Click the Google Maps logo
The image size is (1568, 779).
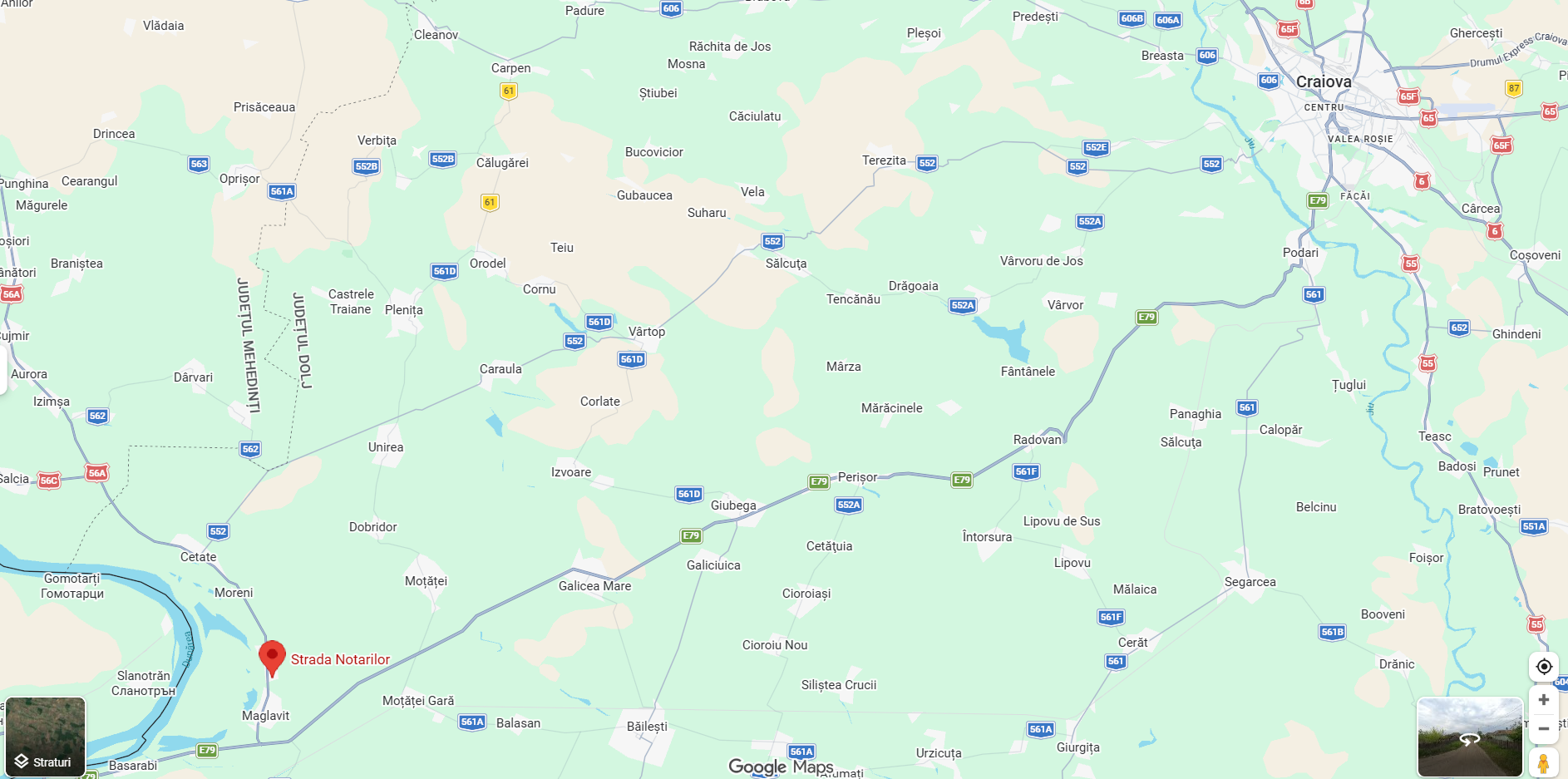coord(781,767)
